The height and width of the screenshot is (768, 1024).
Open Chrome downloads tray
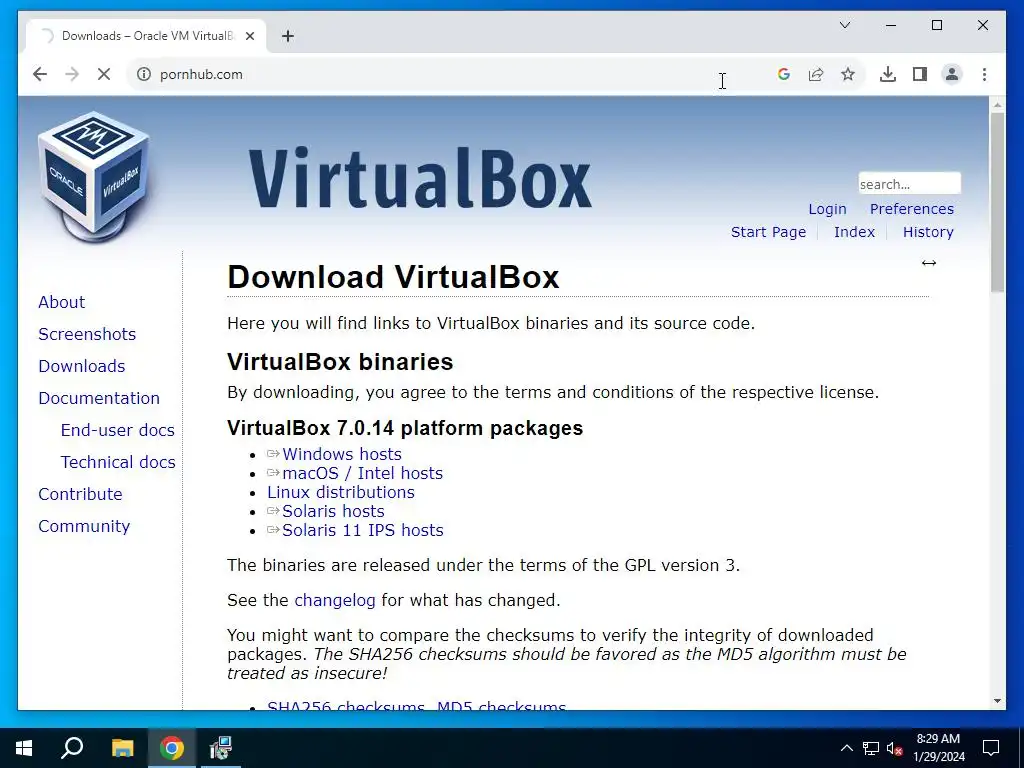coord(888,74)
